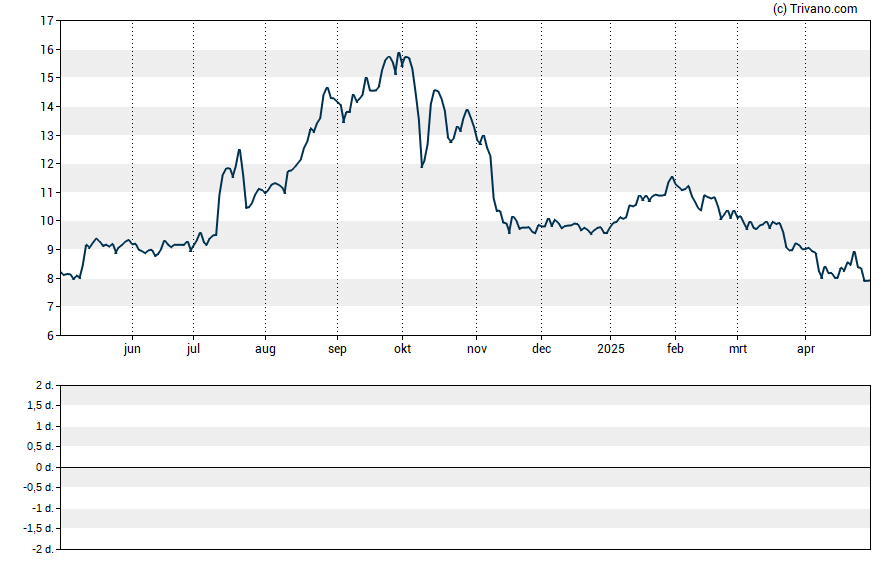Click the price axis value 11
Screen dimensions: 888x565
pos(47,193)
